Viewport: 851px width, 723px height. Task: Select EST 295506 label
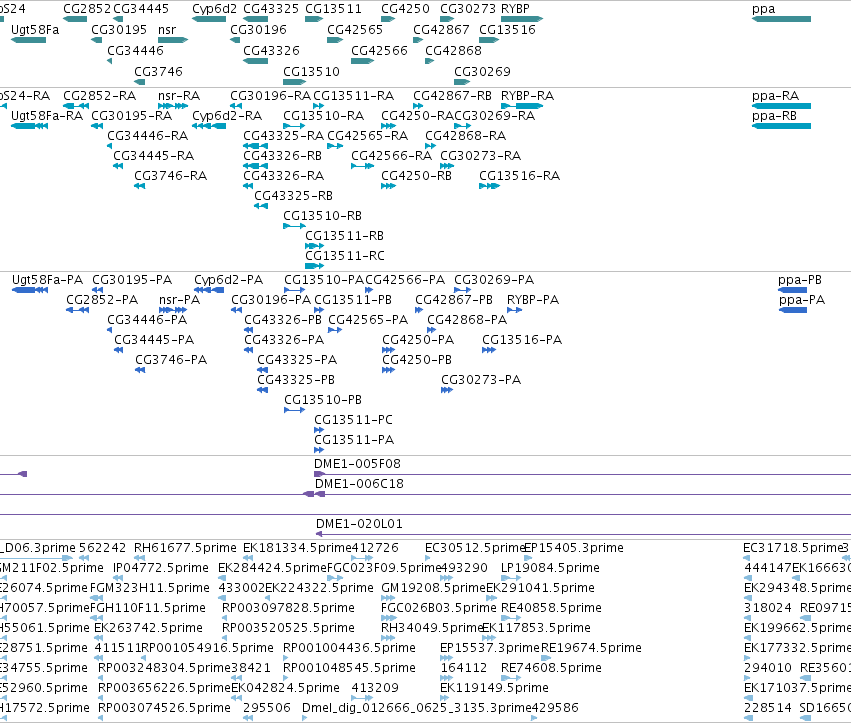pyautogui.click(x=267, y=708)
